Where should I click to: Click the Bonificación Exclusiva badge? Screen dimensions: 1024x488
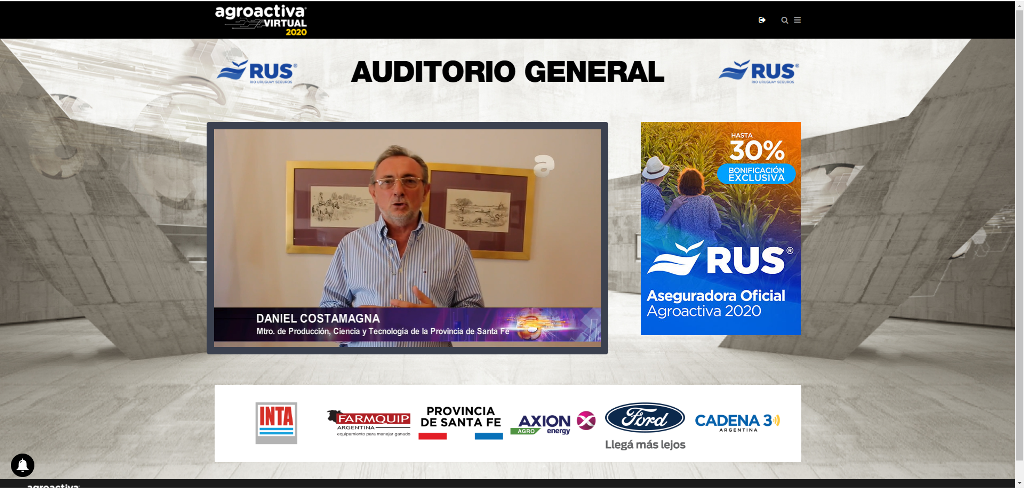tap(756, 174)
